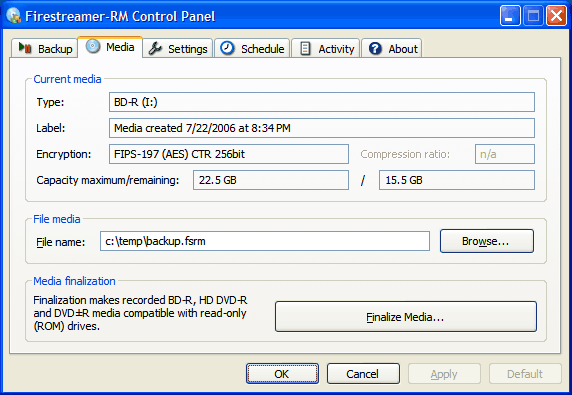The width and height of the screenshot is (572, 395).
Task: Open the Settings tab
Action: [177, 48]
